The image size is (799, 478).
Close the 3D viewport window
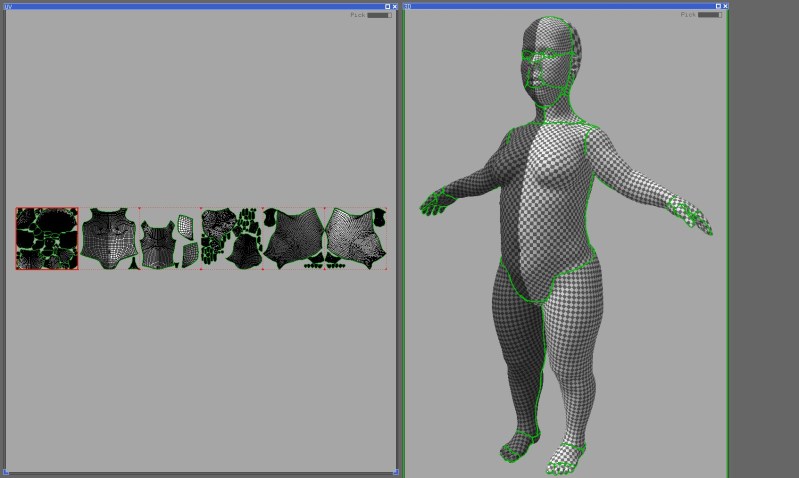click(x=725, y=6)
